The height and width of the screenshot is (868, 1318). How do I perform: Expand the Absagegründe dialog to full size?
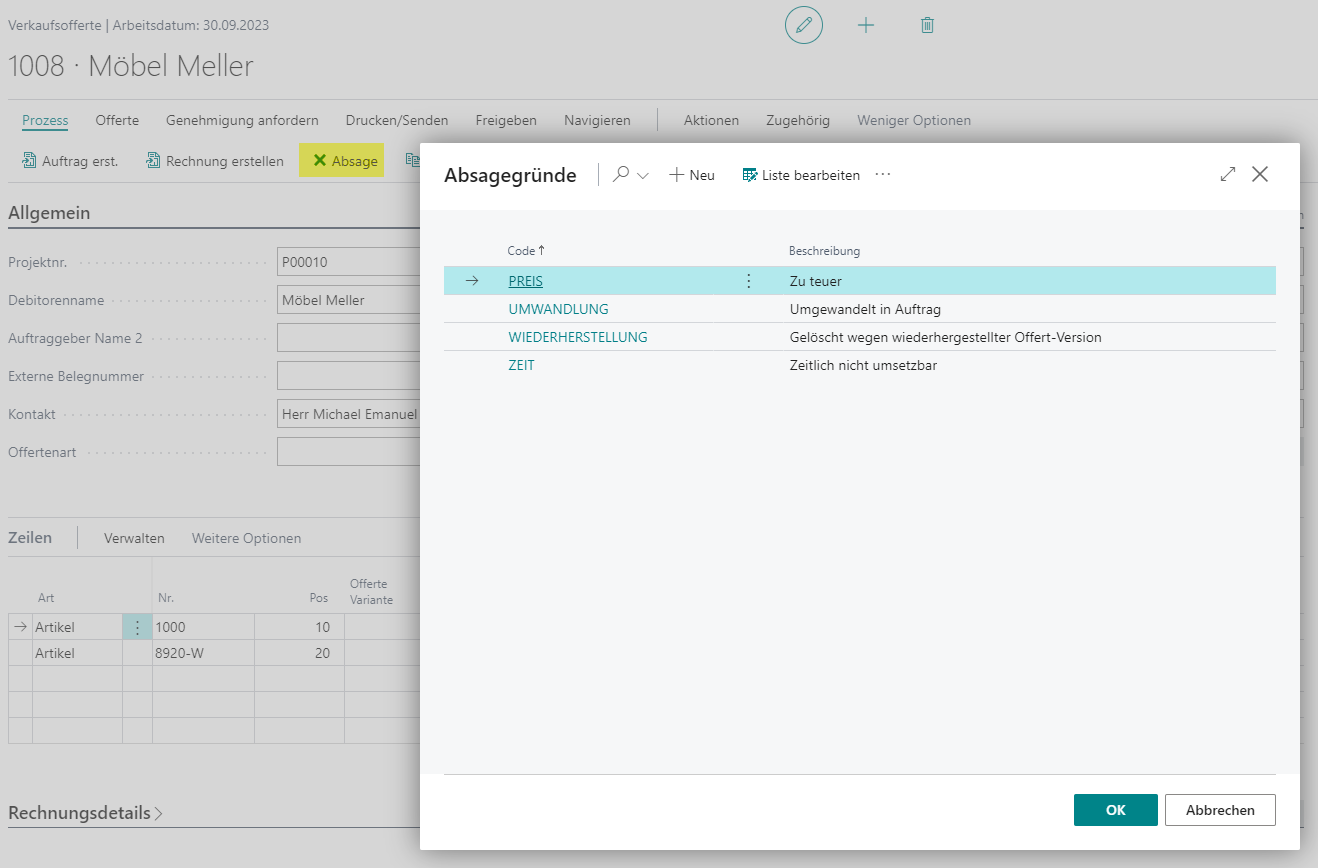pos(1228,174)
